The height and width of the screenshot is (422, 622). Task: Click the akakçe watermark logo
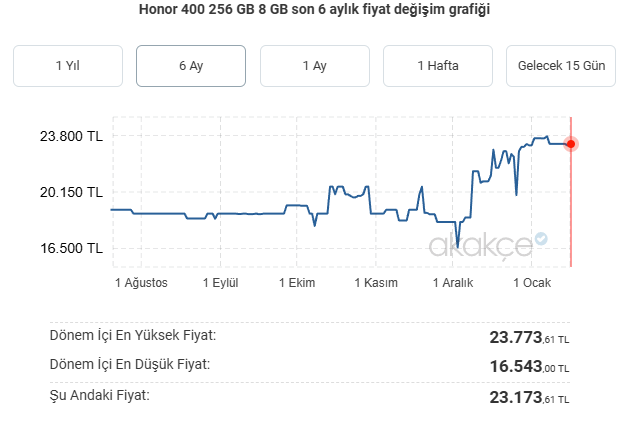[479, 246]
